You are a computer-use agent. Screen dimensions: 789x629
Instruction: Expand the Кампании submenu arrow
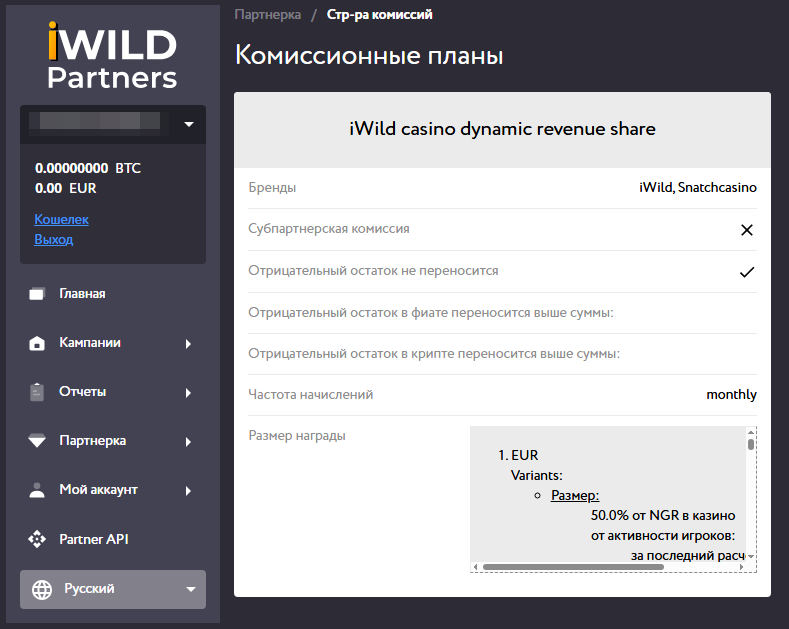click(x=188, y=344)
